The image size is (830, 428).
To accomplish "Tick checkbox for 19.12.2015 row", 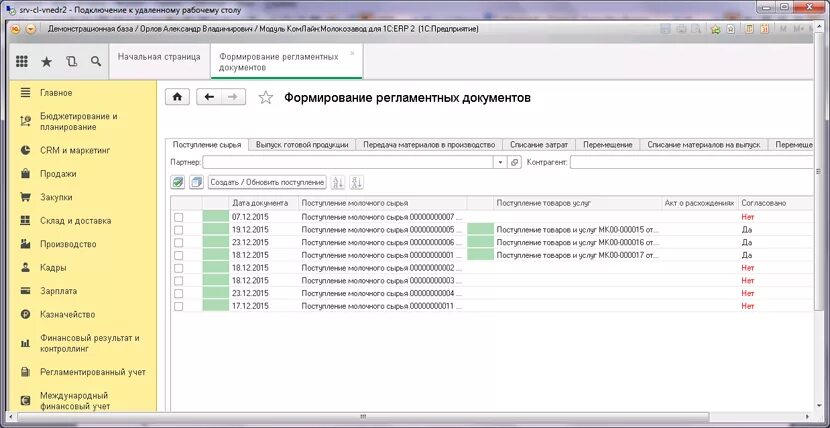I will pos(179,230).
